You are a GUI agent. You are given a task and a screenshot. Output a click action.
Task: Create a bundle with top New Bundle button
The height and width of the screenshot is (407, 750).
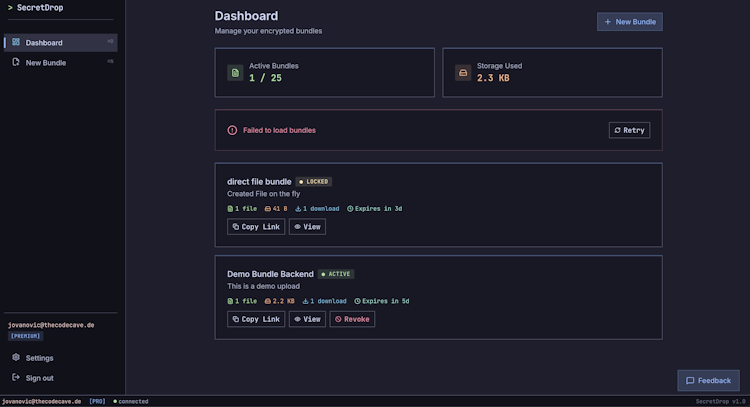click(x=629, y=22)
